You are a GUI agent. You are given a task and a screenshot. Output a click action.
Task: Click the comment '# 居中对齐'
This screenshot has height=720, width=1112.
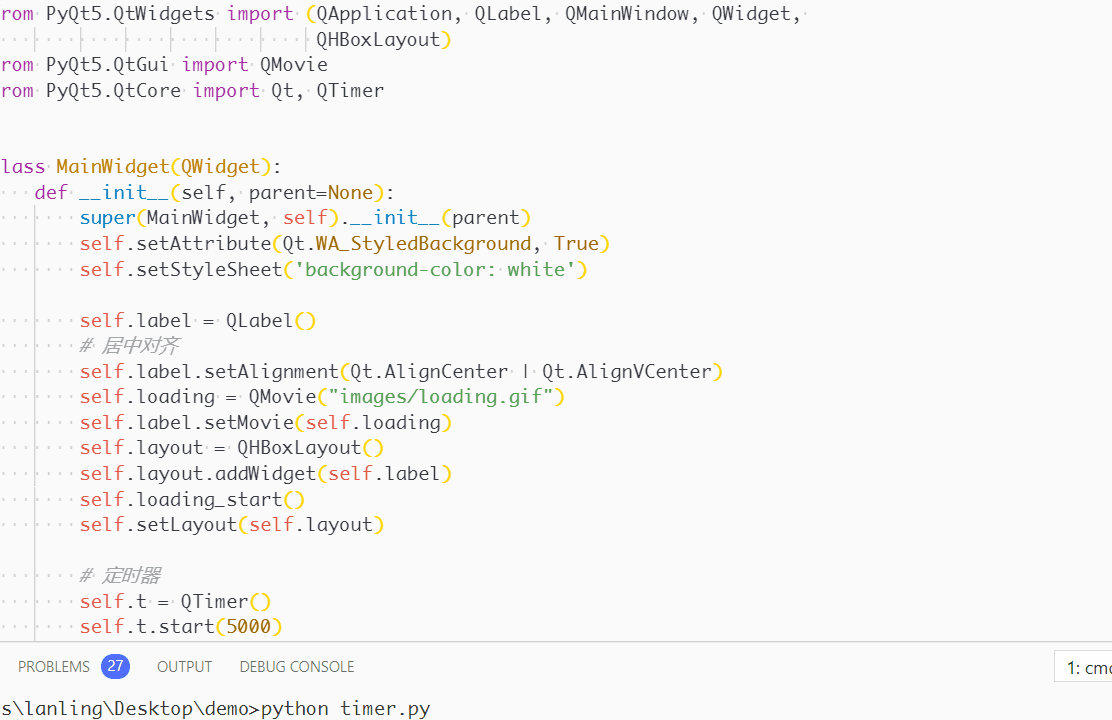130,346
